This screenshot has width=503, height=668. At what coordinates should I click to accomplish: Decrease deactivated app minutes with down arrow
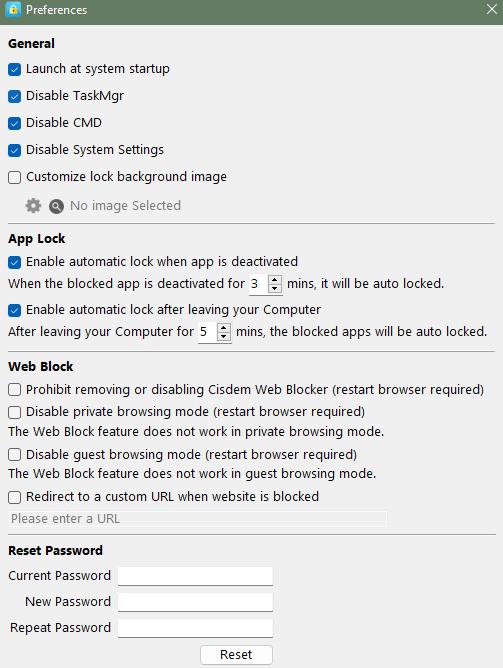275,288
